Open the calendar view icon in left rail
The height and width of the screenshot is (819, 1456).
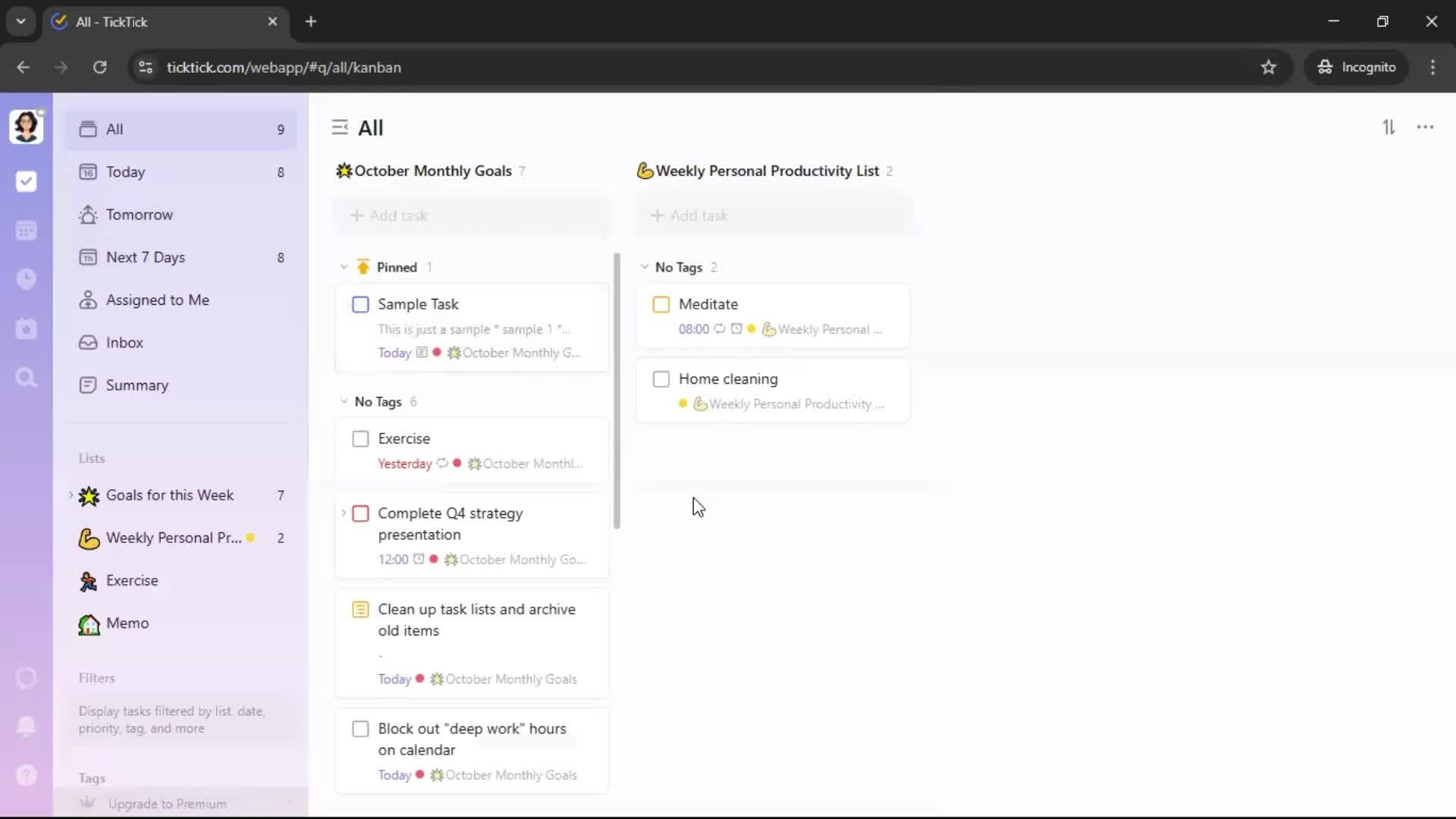click(27, 231)
